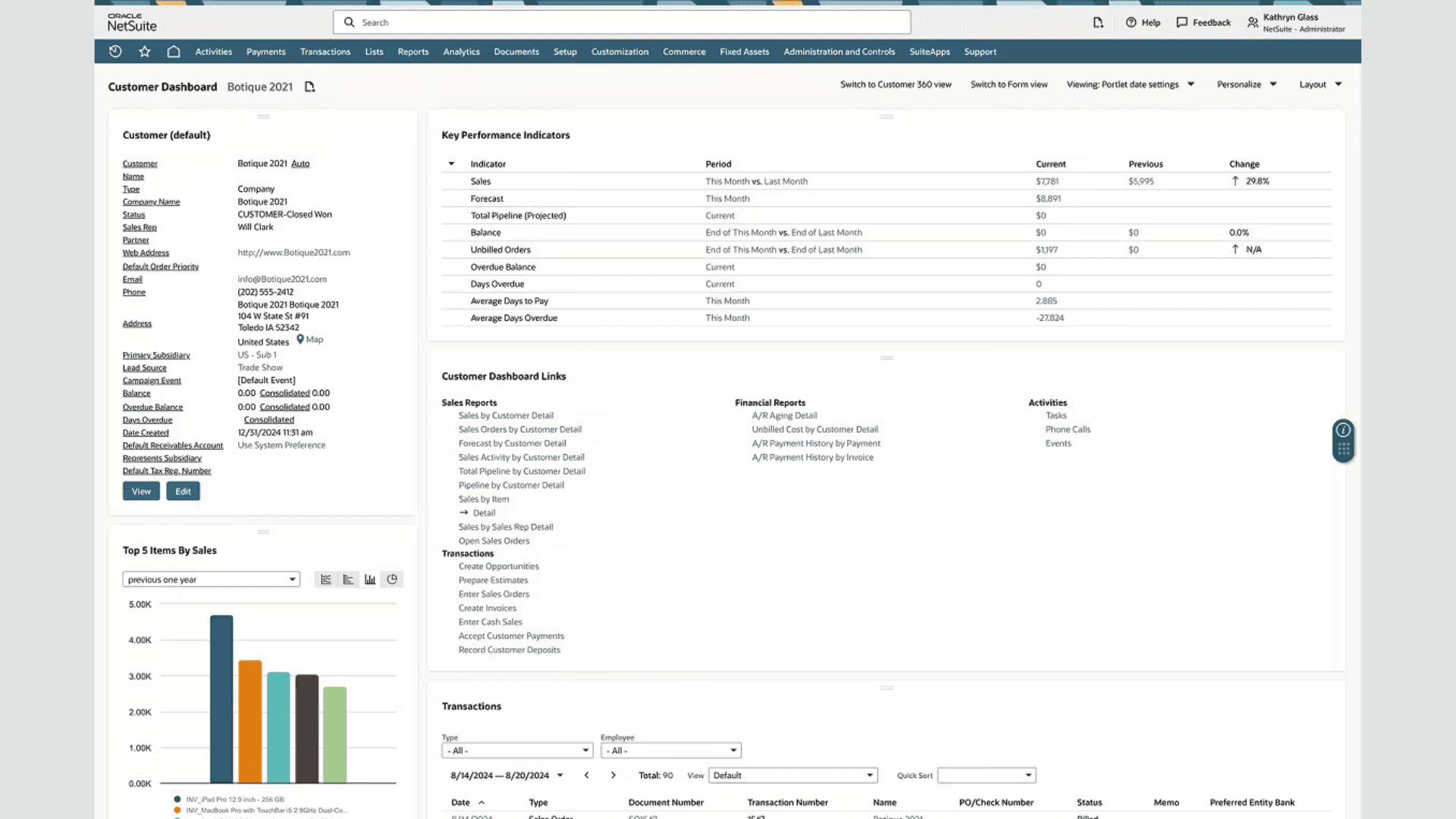Click the Create Invoices link
Screen dimensions: 1456x819
click(487, 608)
